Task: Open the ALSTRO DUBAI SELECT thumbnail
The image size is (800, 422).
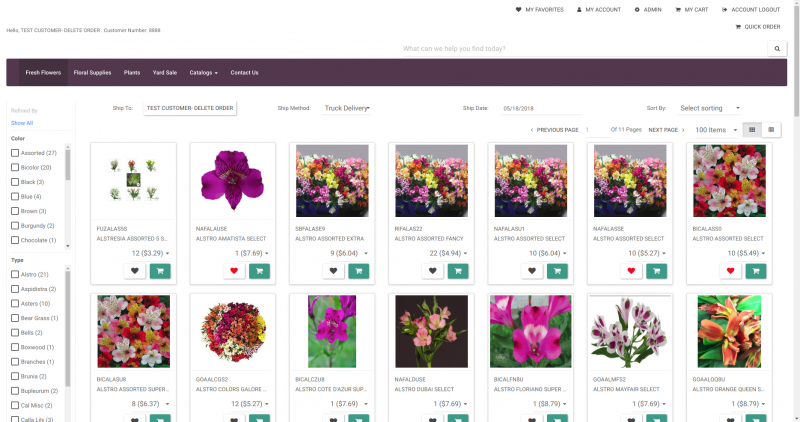Action: (x=432, y=331)
